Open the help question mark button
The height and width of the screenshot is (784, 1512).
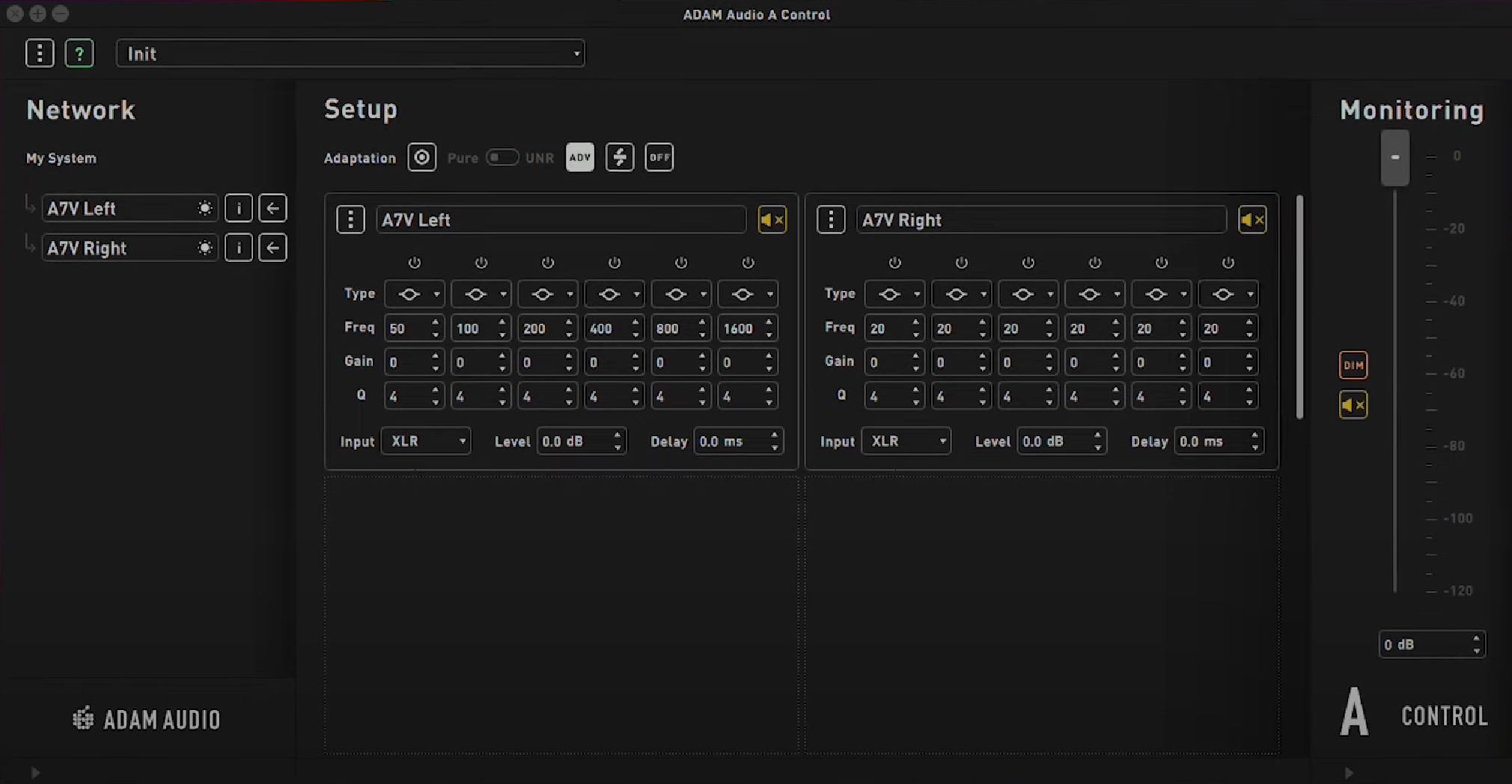(79, 53)
